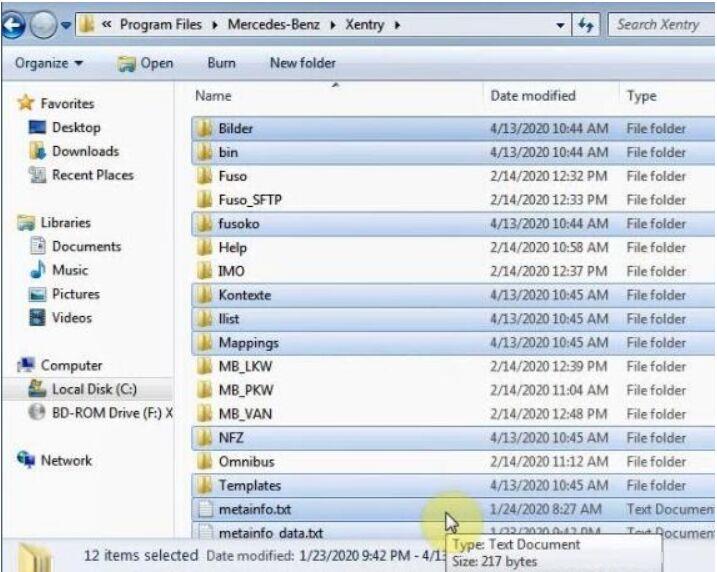Select Xentry in the address path
717x572 pixels.
364,25
